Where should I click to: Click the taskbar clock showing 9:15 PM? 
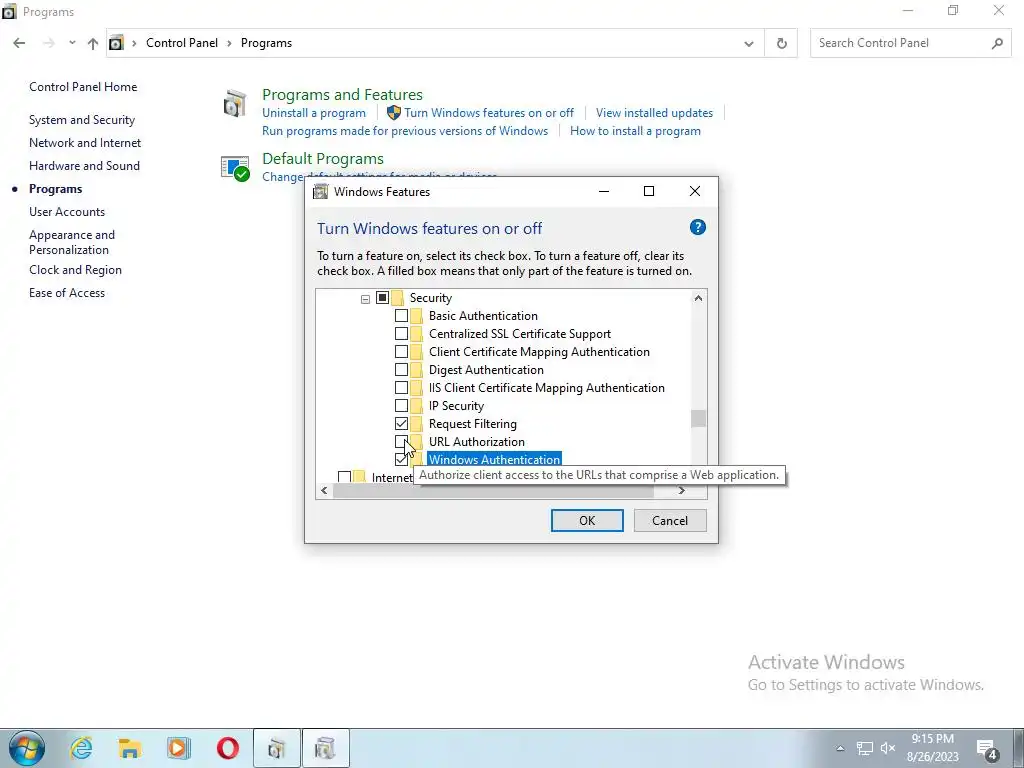933,748
